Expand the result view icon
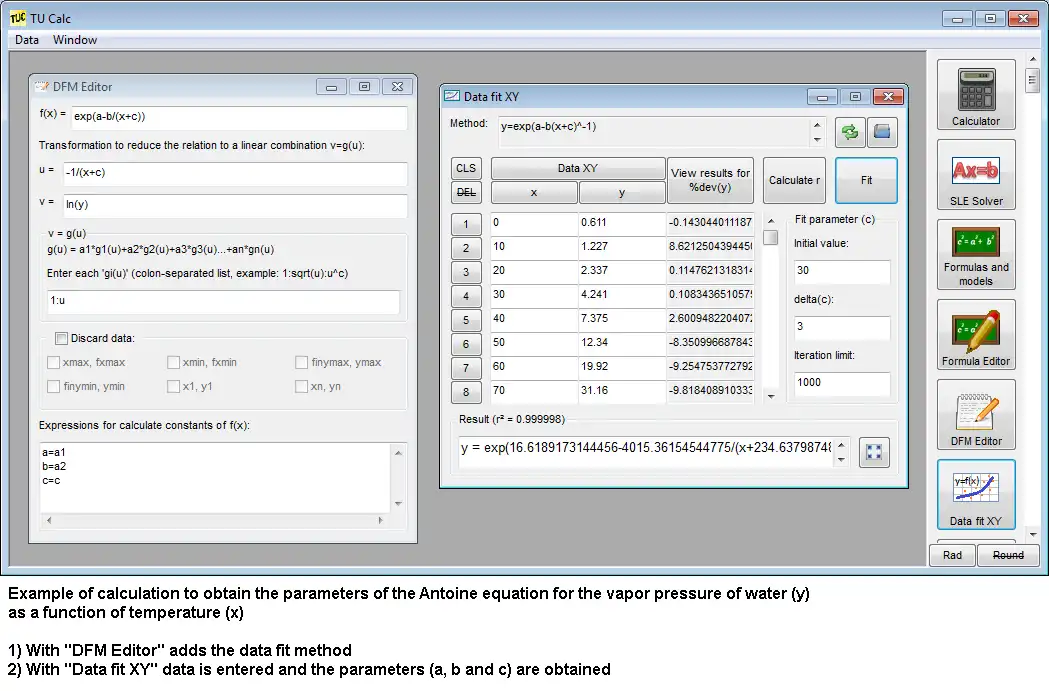 [874, 452]
